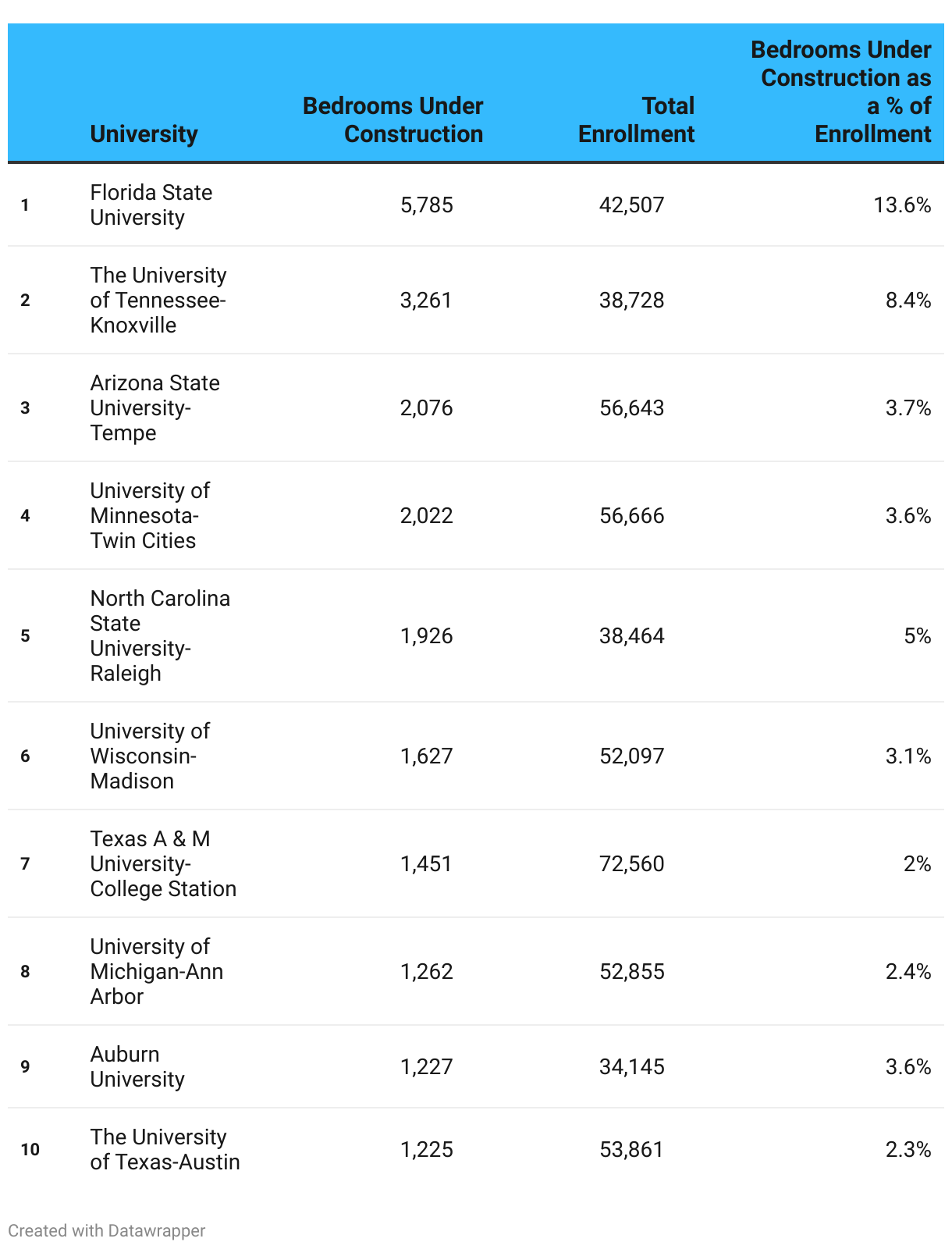Click the Bedrooms Under Construction header
The image size is (952, 1249).
point(393,119)
